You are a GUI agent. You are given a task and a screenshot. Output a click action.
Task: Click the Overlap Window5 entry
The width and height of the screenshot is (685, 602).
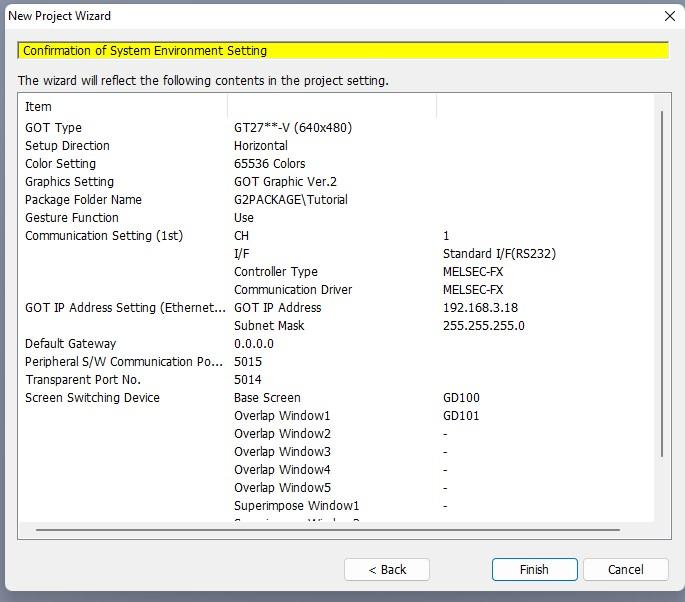pos(282,487)
